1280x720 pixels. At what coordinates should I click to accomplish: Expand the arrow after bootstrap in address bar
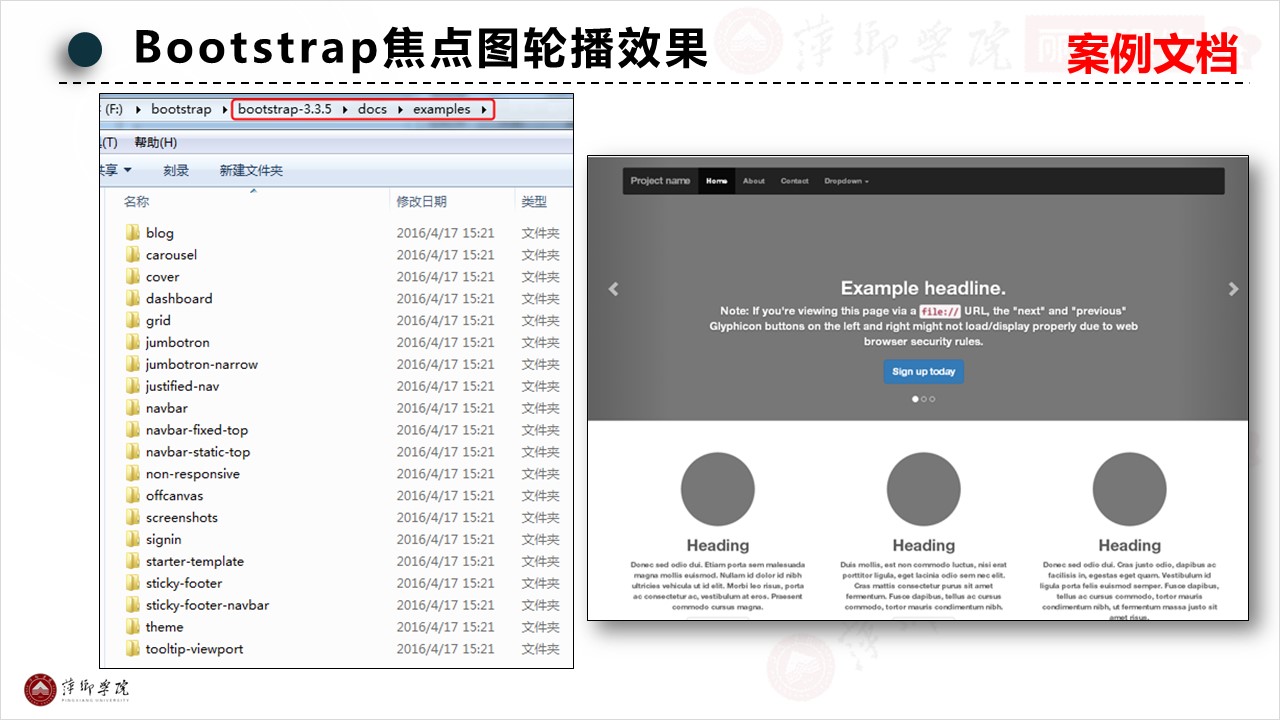pos(224,109)
